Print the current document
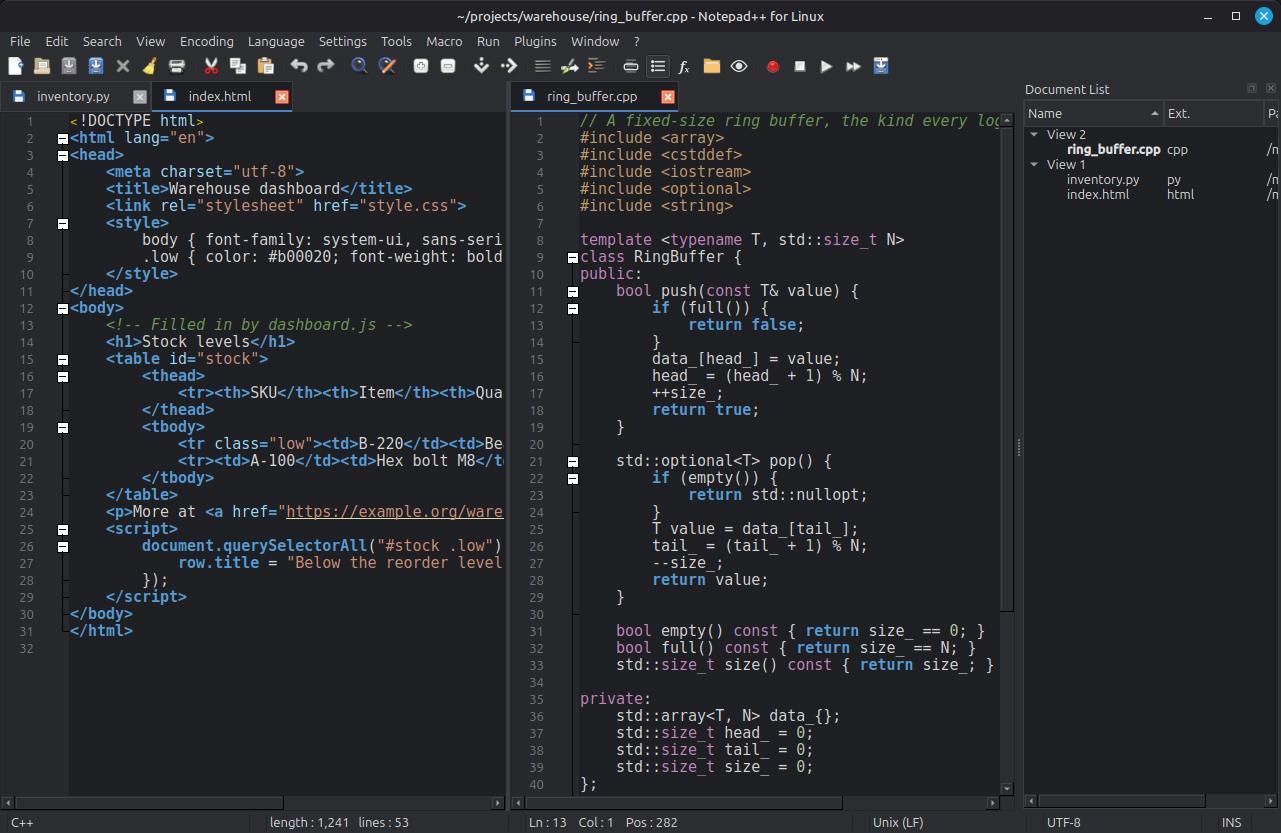Image resolution: width=1281 pixels, height=833 pixels. tap(177, 66)
